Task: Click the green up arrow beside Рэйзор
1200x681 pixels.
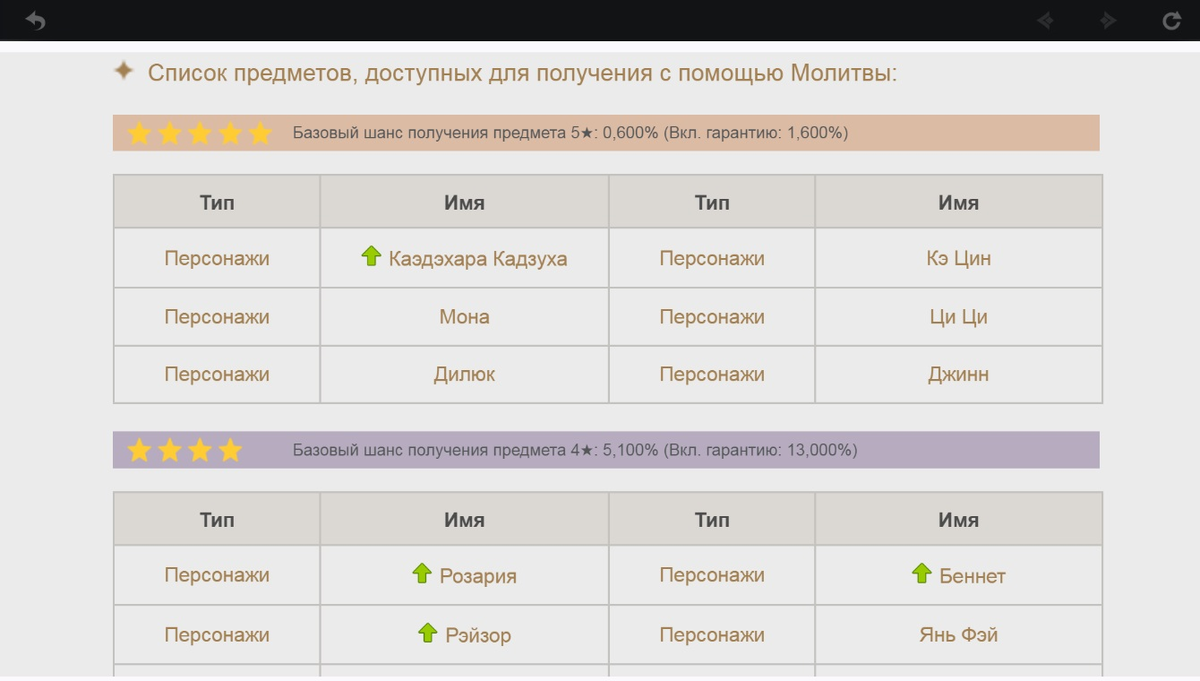Action: [428, 632]
